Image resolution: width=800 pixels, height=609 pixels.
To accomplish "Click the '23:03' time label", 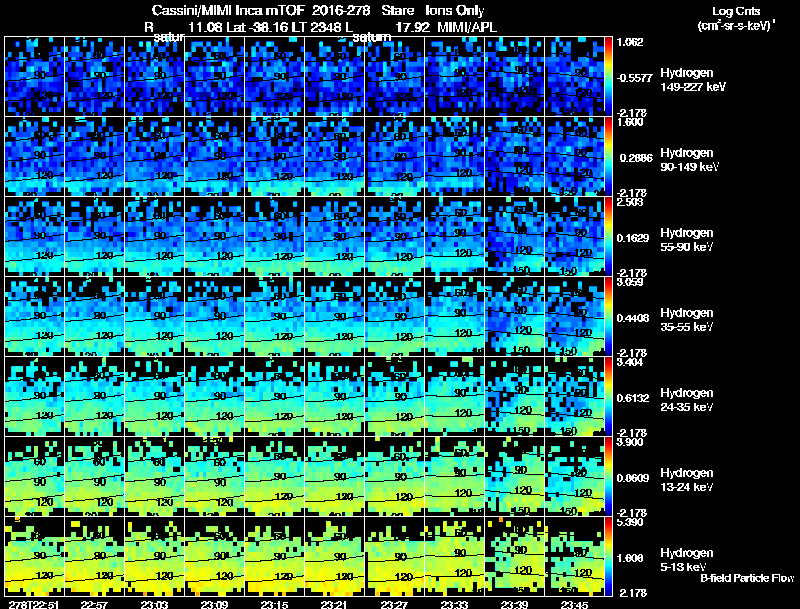I will tap(154, 604).
